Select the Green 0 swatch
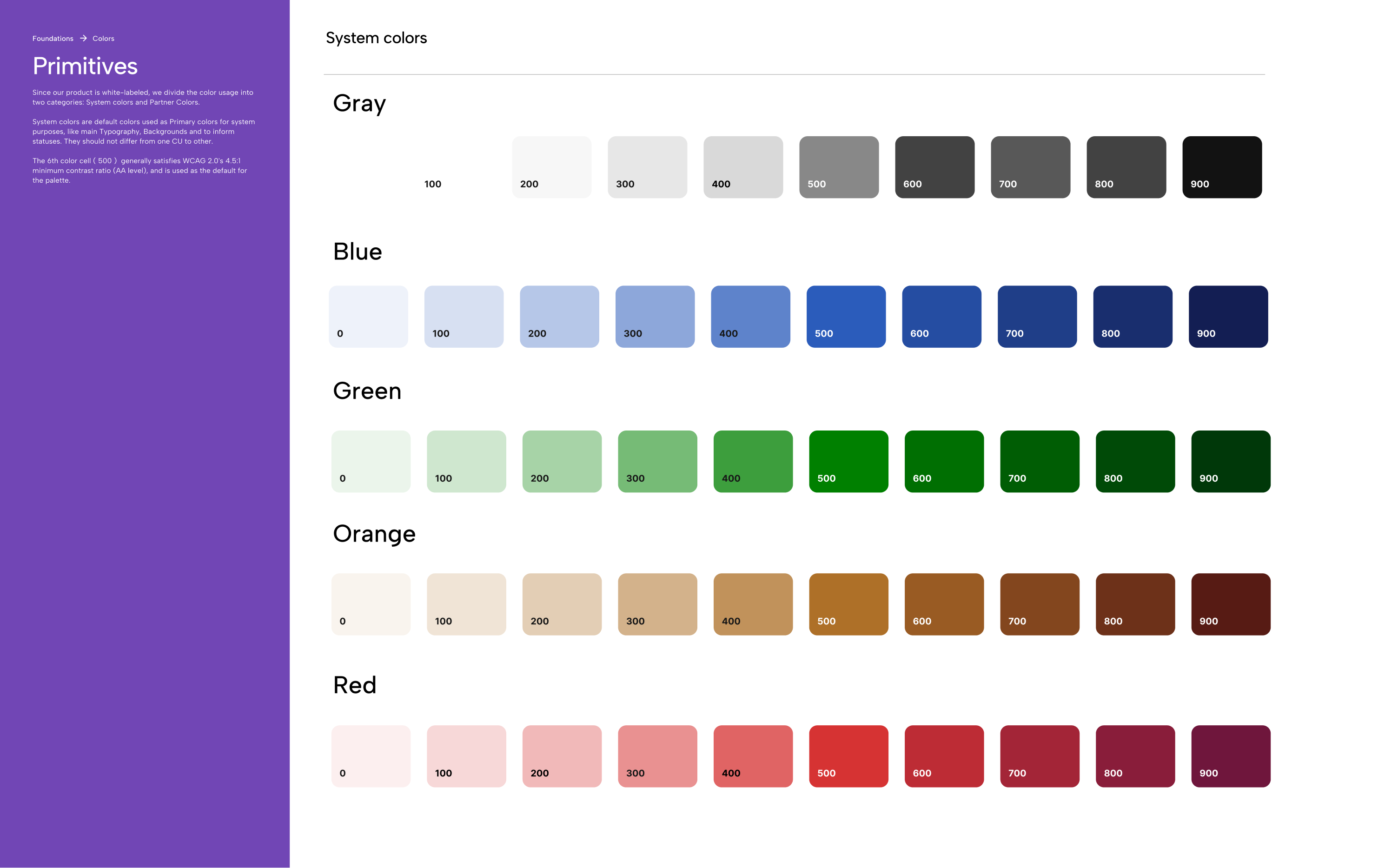 (x=371, y=461)
